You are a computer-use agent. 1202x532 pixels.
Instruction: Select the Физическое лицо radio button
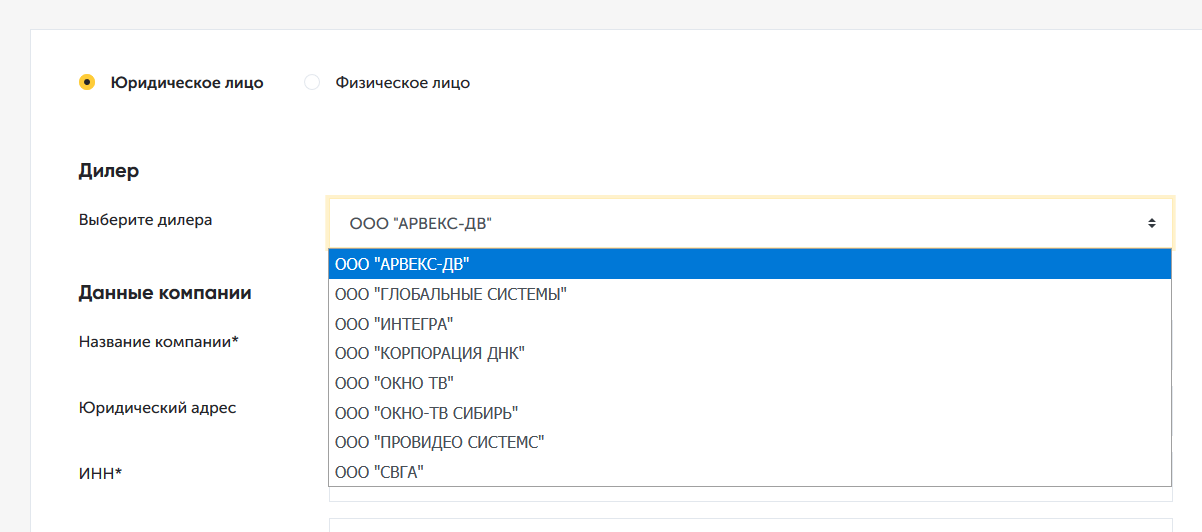[x=312, y=83]
